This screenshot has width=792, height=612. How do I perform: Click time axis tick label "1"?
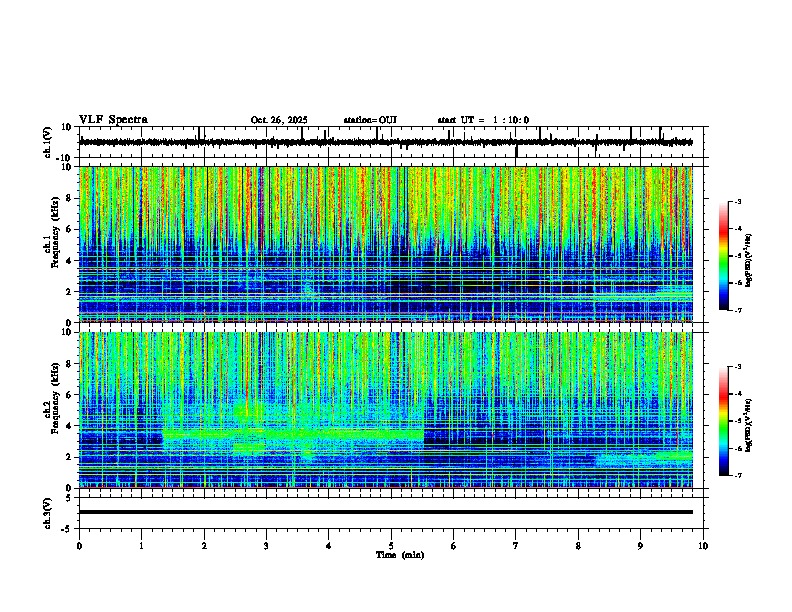[x=141, y=546]
